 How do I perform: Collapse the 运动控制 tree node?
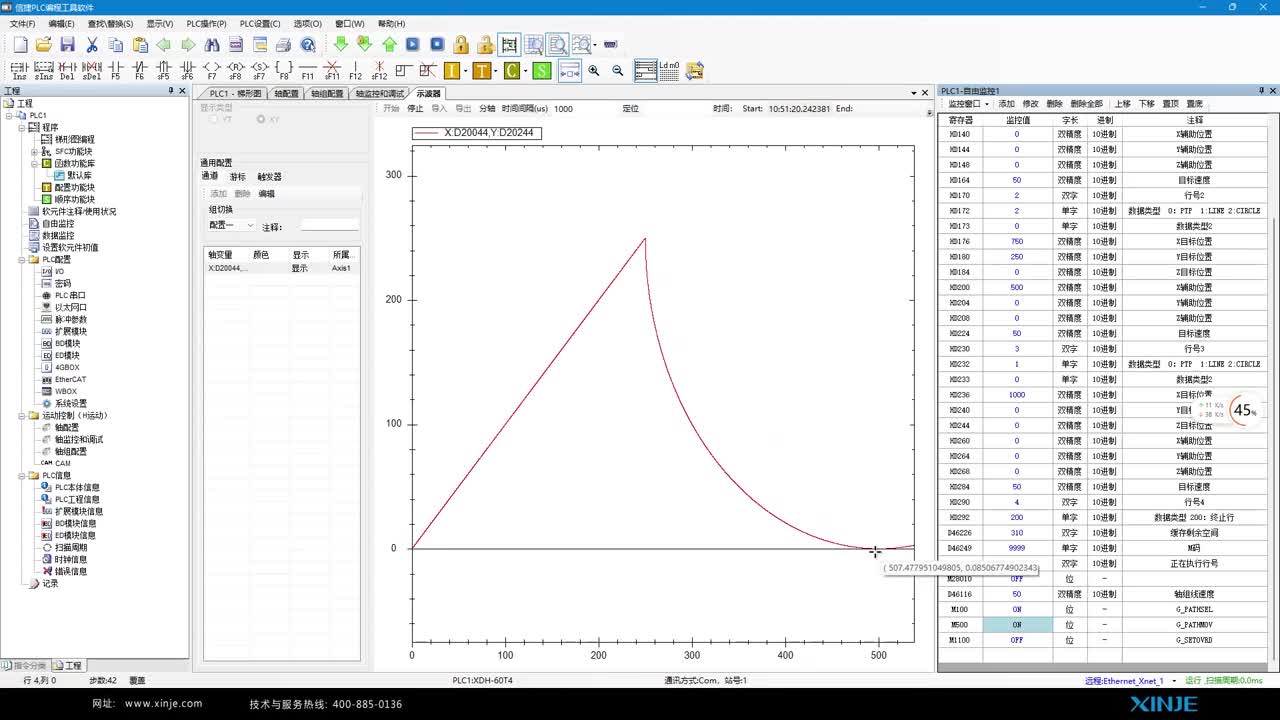[x=21, y=415]
